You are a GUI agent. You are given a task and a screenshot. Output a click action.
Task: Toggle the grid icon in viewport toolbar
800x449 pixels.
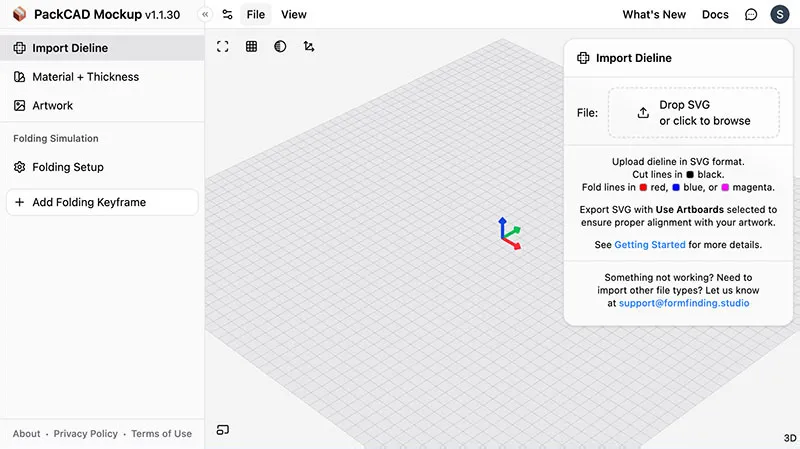tap(252, 47)
